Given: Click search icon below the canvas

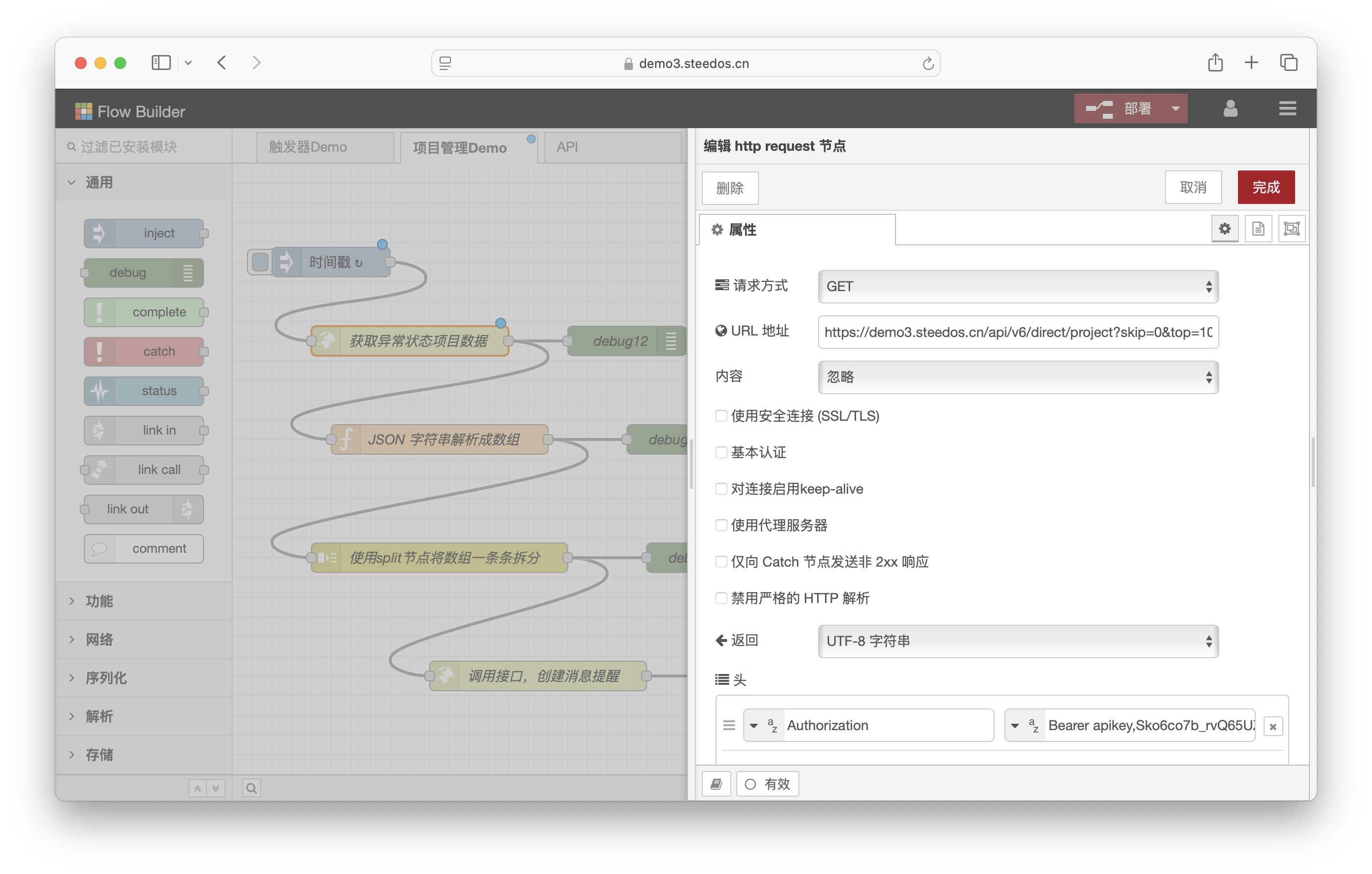Looking at the screenshot, I should [x=251, y=788].
